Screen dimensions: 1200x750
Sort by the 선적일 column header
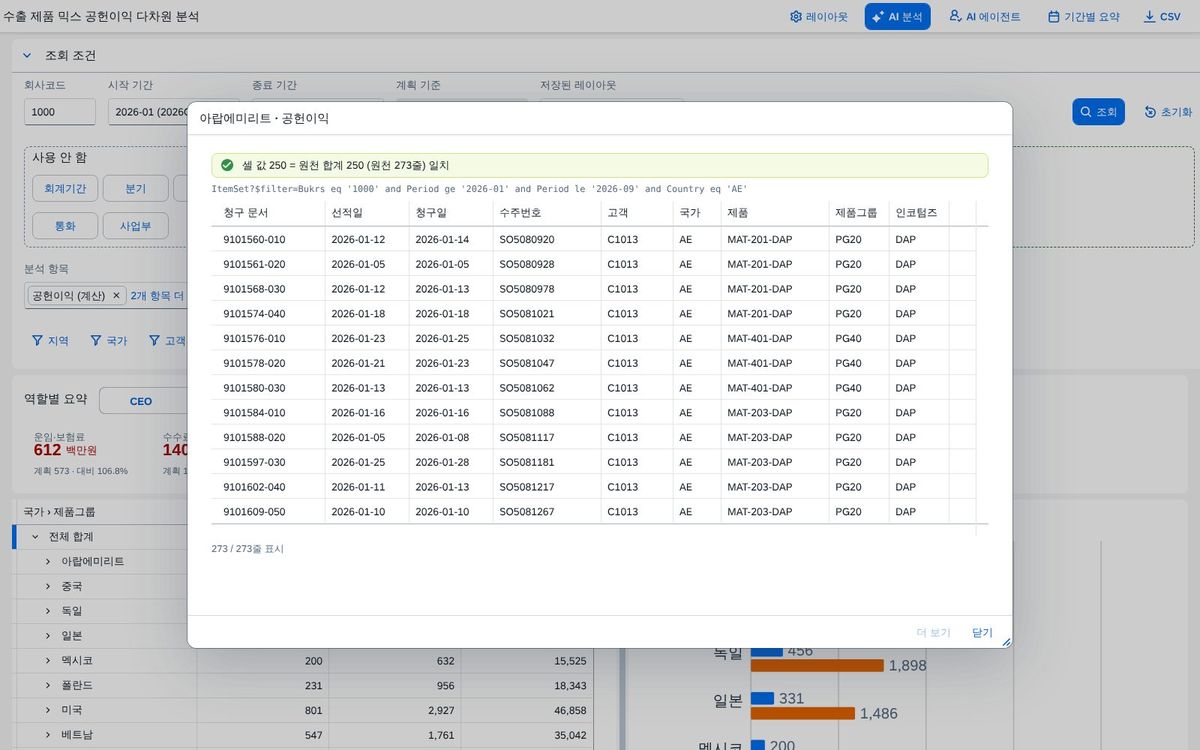coord(367,214)
